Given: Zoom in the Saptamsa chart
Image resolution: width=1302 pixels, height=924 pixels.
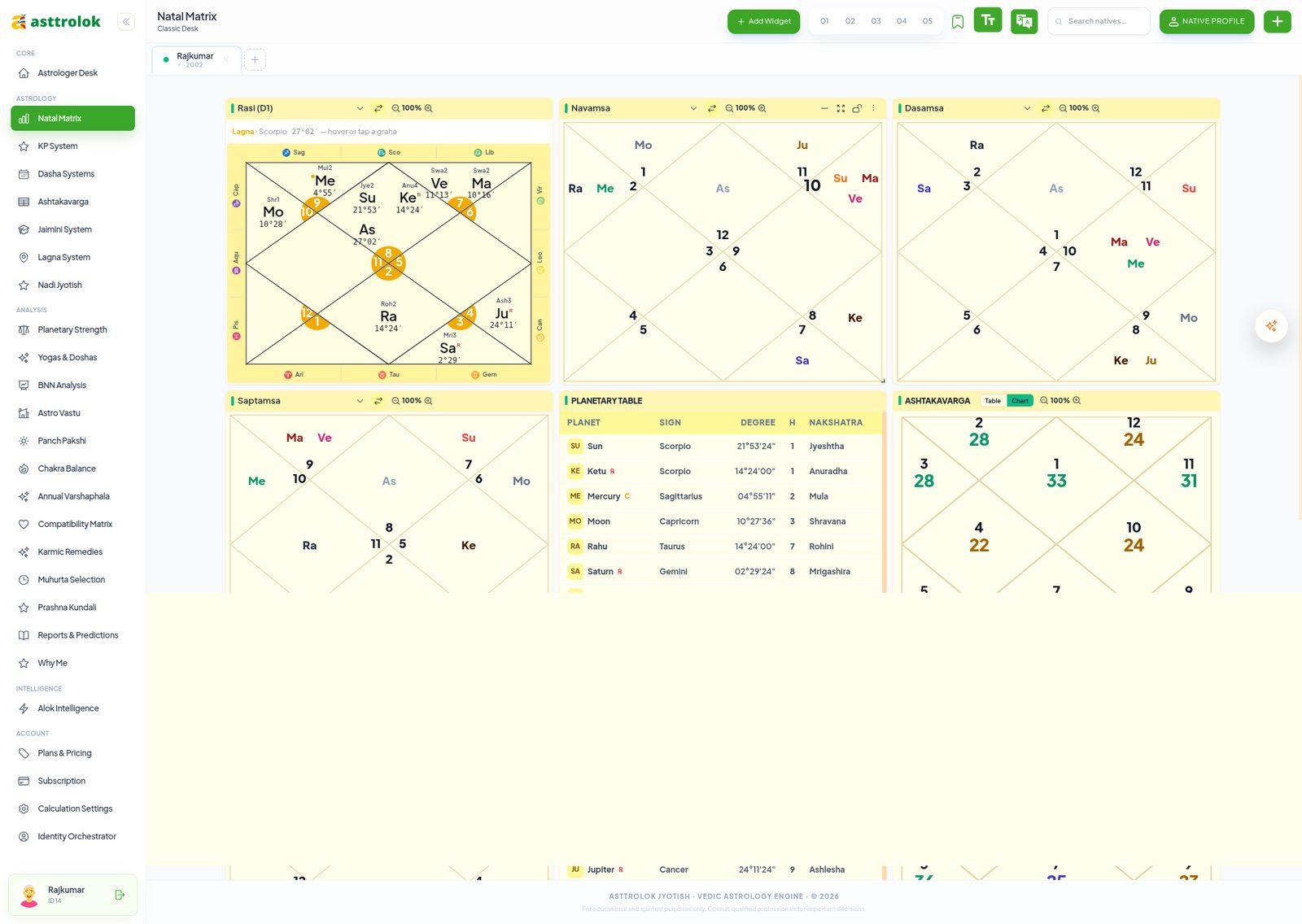Looking at the screenshot, I should pos(429,401).
